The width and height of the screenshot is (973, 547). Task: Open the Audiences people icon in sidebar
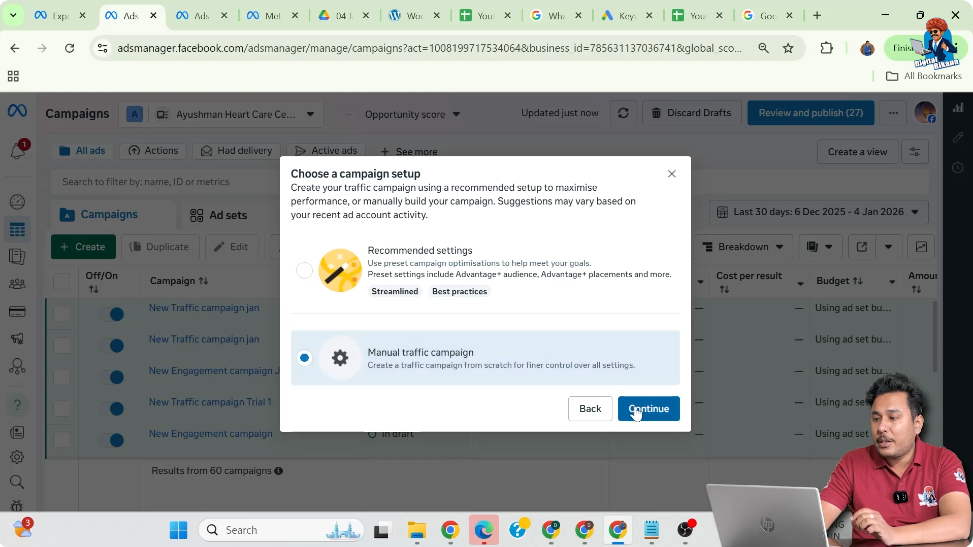pos(17,284)
